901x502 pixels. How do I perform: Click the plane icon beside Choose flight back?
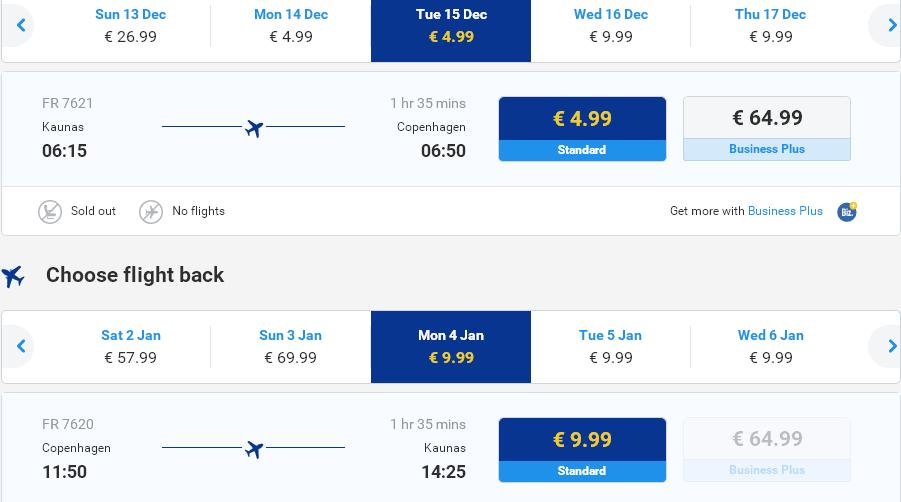tap(13, 276)
